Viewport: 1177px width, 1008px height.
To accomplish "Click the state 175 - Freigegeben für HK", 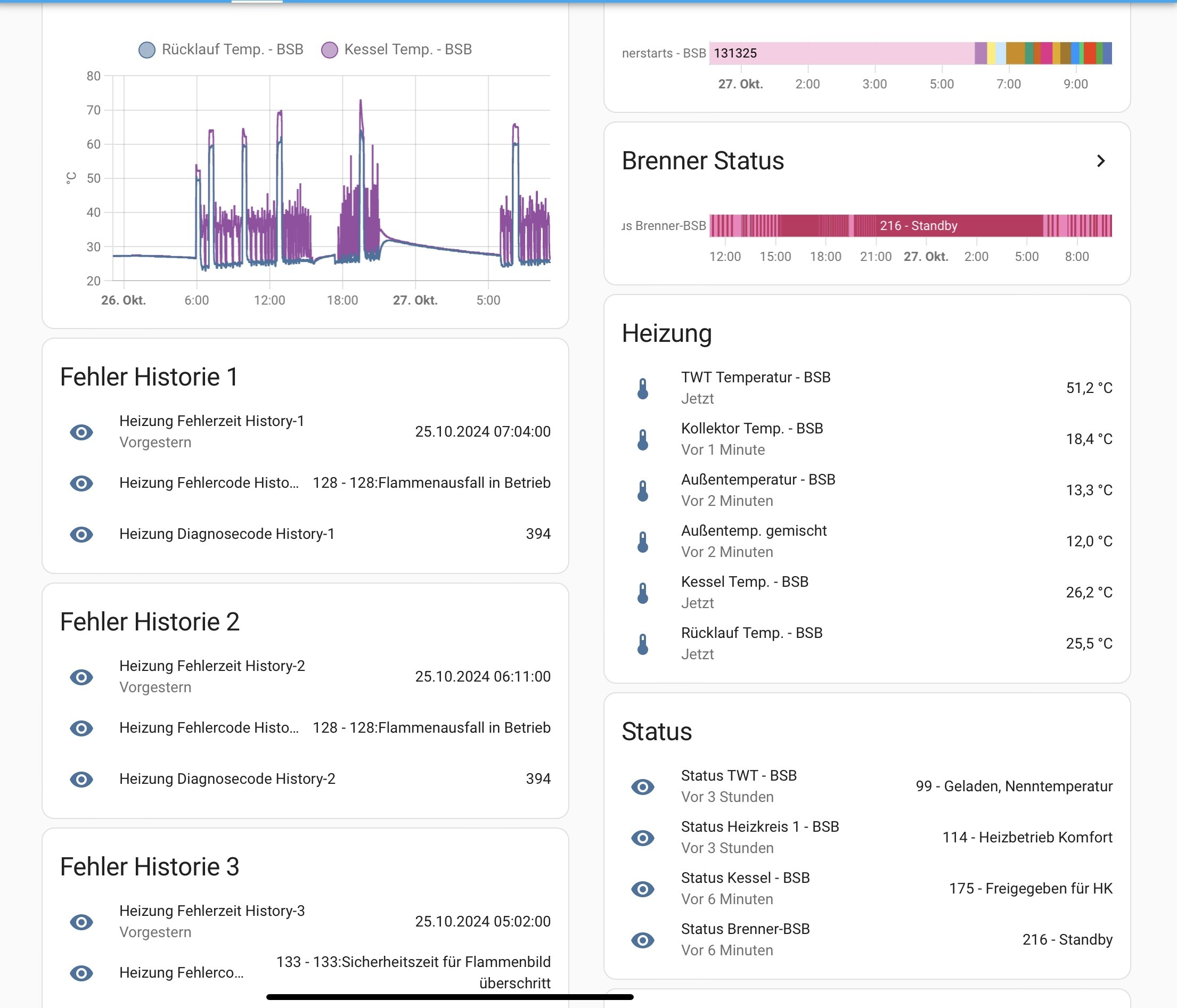I will pyautogui.click(x=1031, y=888).
